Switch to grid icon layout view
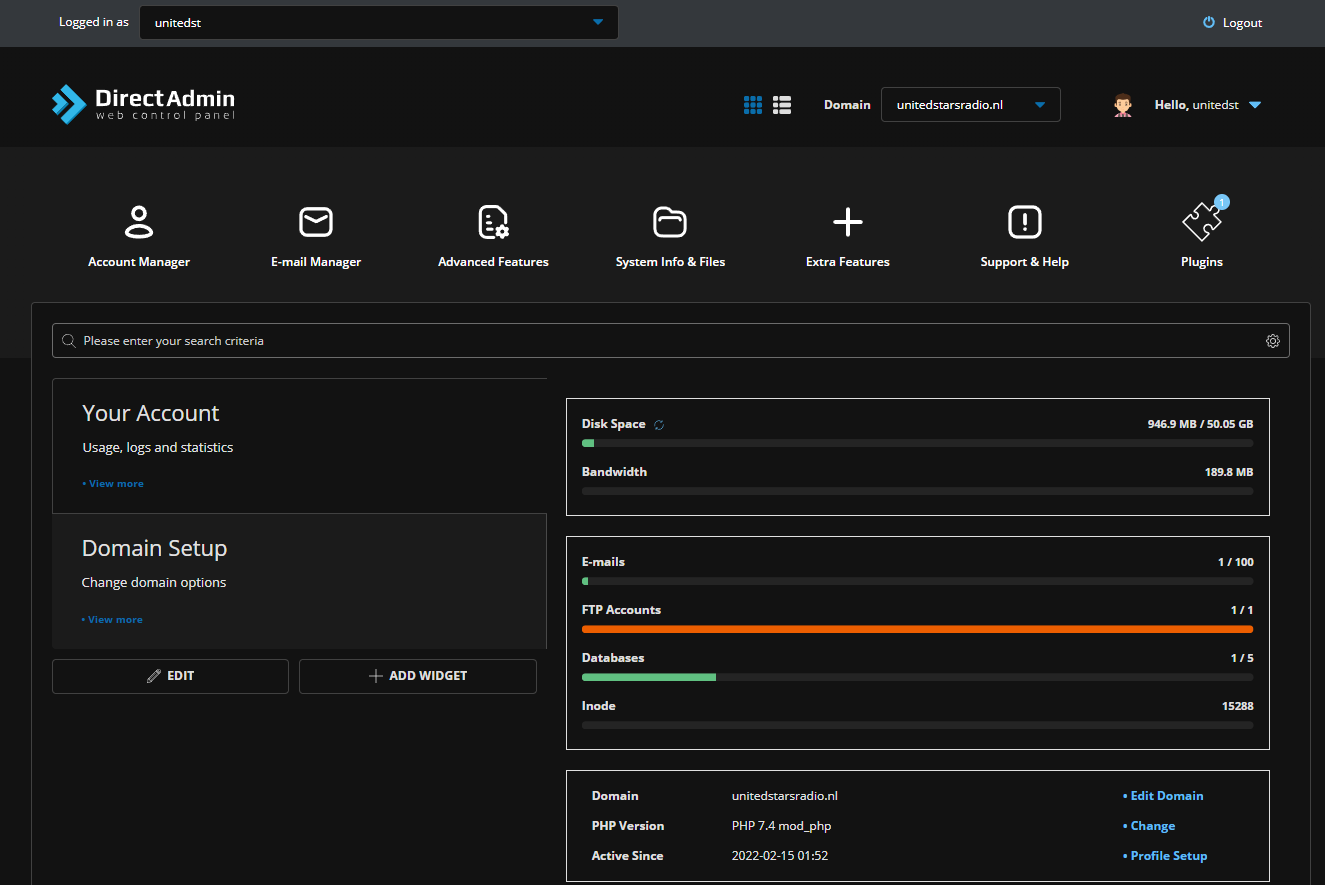The height and width of the screenshot is (885, 1325). click(753, 105)
